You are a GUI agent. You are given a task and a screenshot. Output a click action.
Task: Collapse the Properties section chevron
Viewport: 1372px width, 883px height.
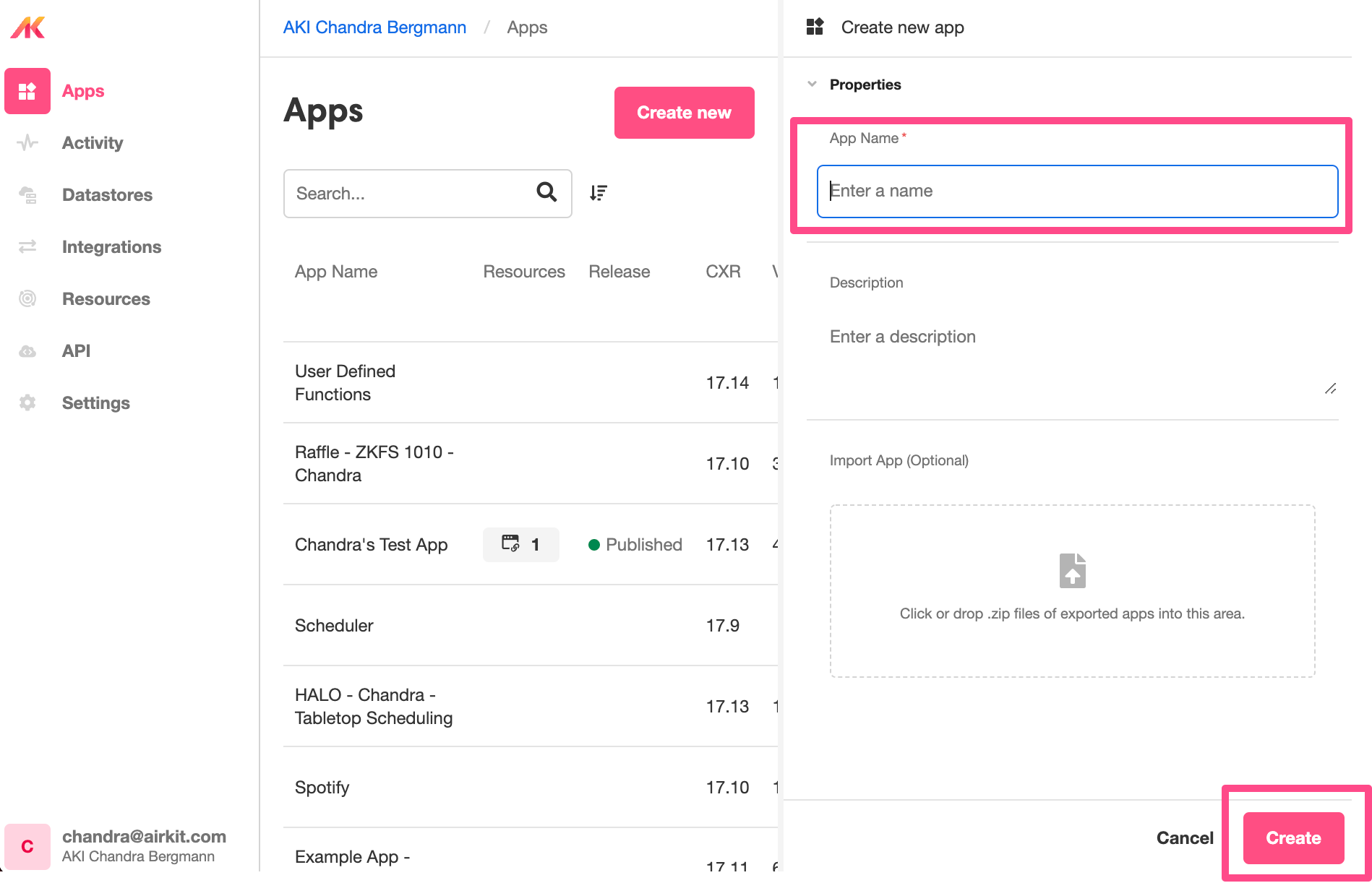813,84
